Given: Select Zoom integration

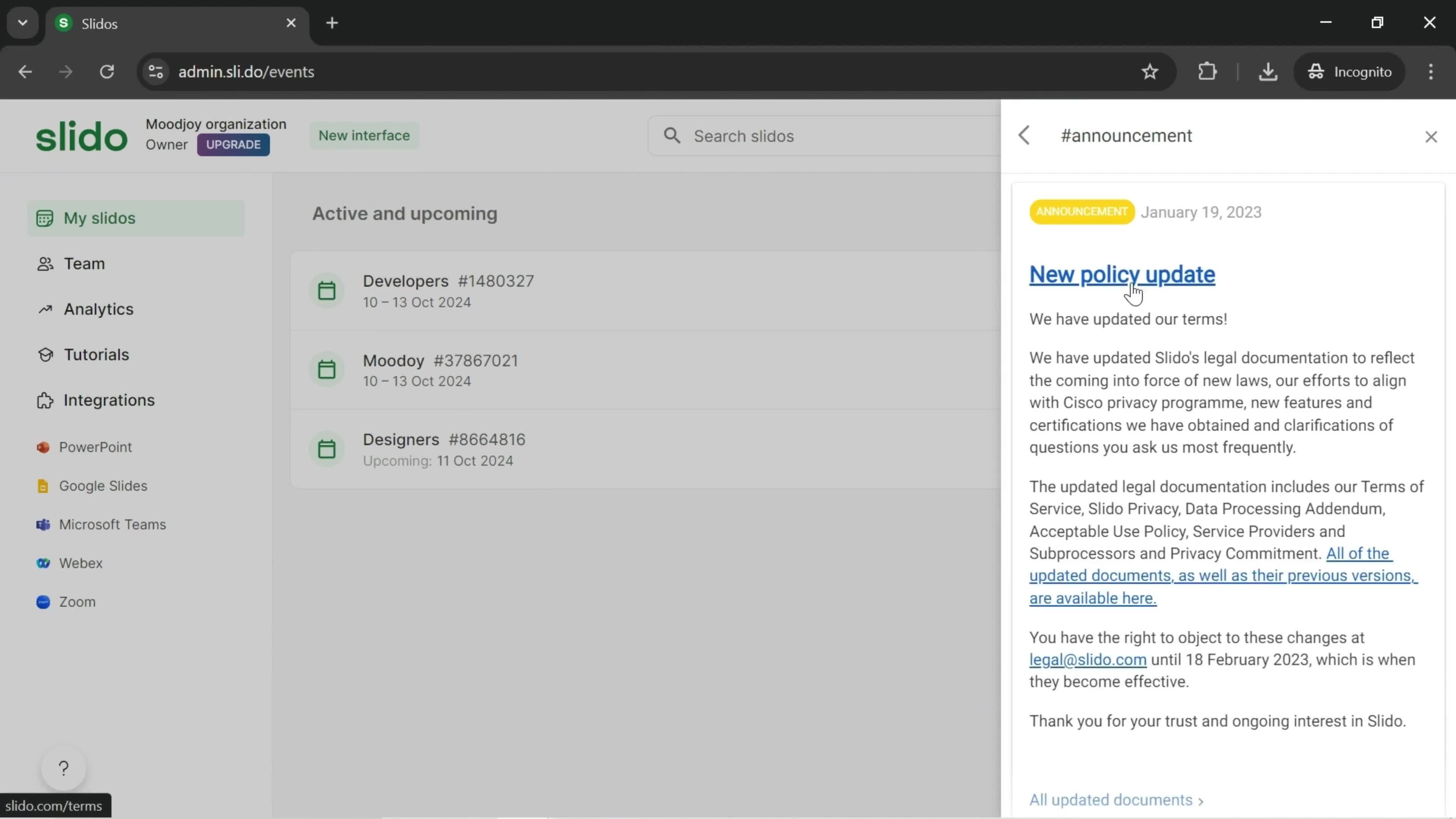Looking at the screenshot, I should point(77,602).
